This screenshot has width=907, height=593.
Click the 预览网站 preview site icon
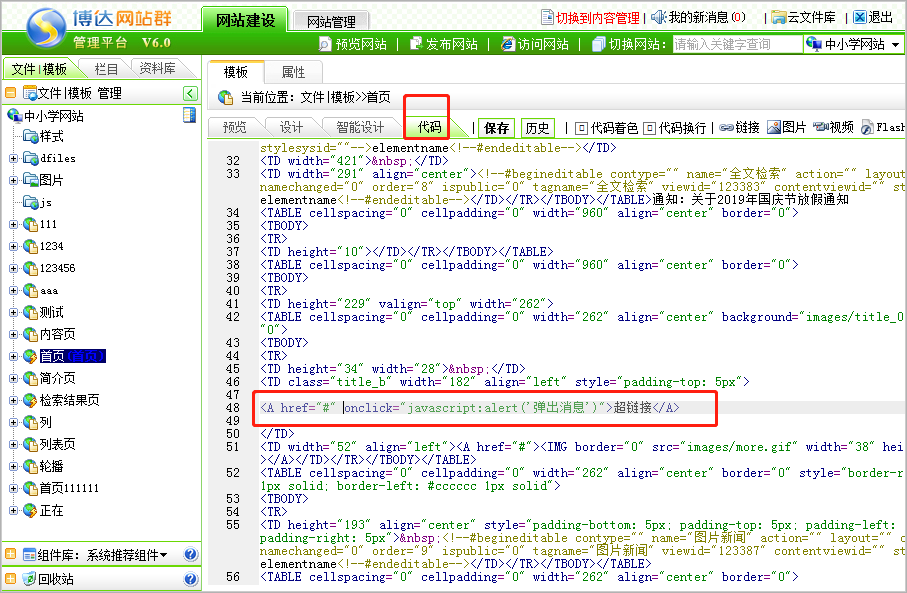coord(325,44)
